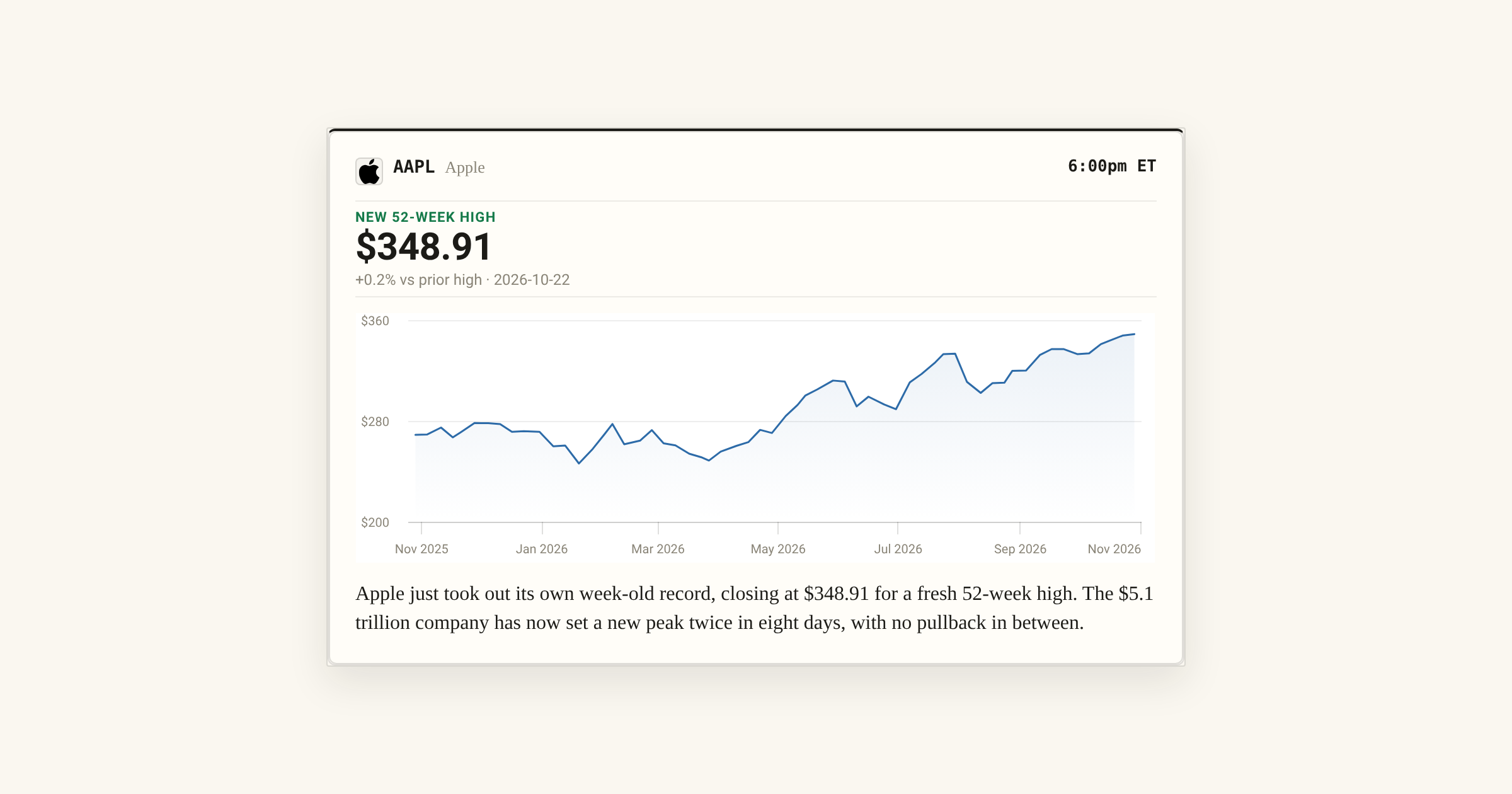The width and height of the screenshot is (1512, 794).
Task: Click the Jul 2026 axis label
Action: 898,549
